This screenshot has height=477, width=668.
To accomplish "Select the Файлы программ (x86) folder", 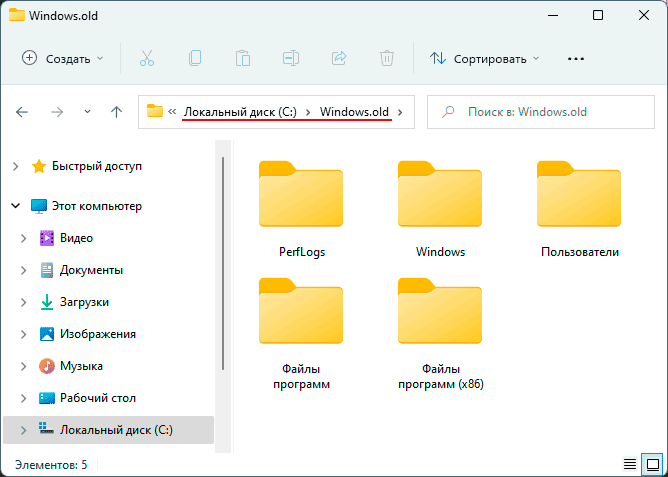I will click(440, 334).
